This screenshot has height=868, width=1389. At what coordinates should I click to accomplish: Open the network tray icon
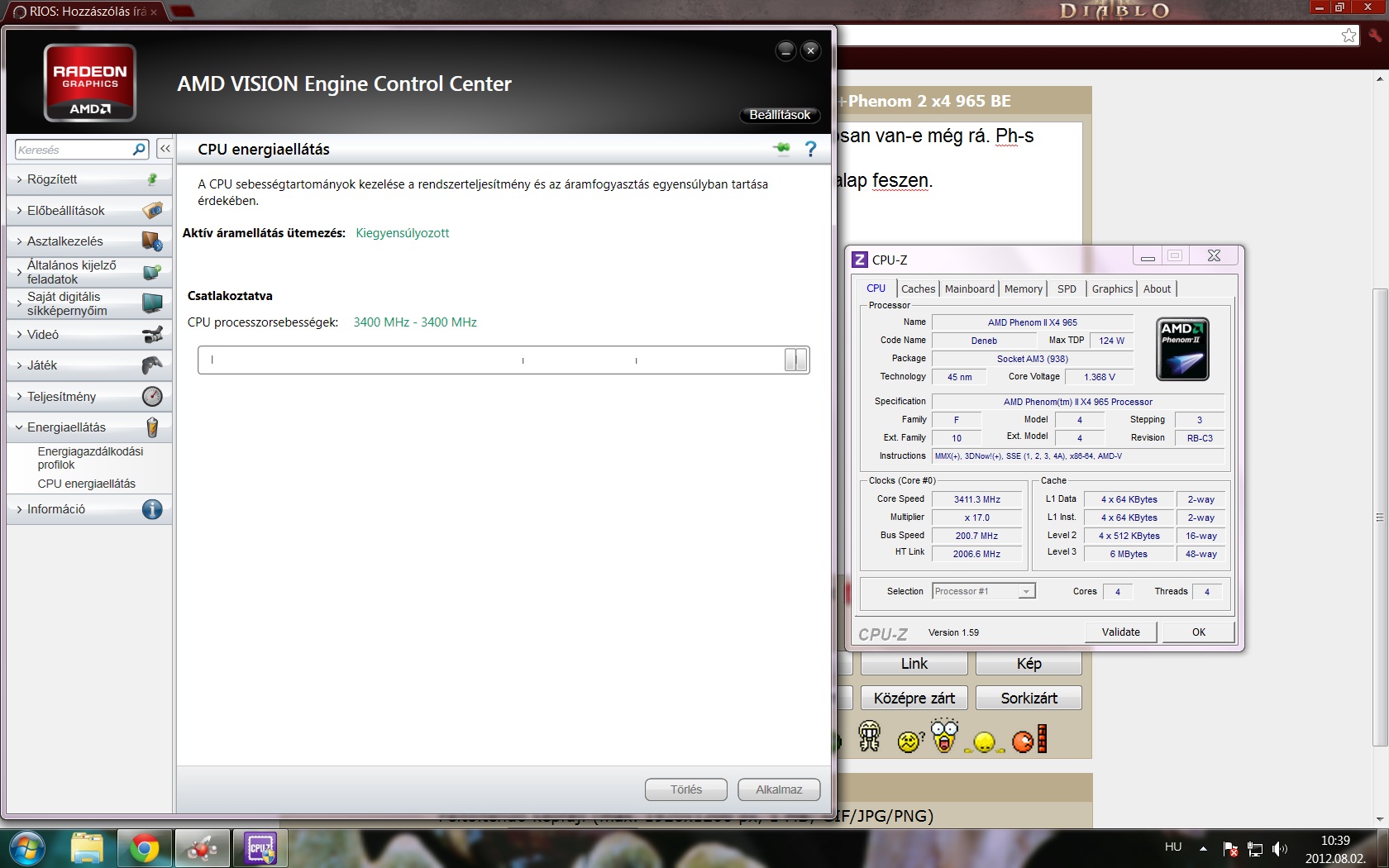point(1255,849)
